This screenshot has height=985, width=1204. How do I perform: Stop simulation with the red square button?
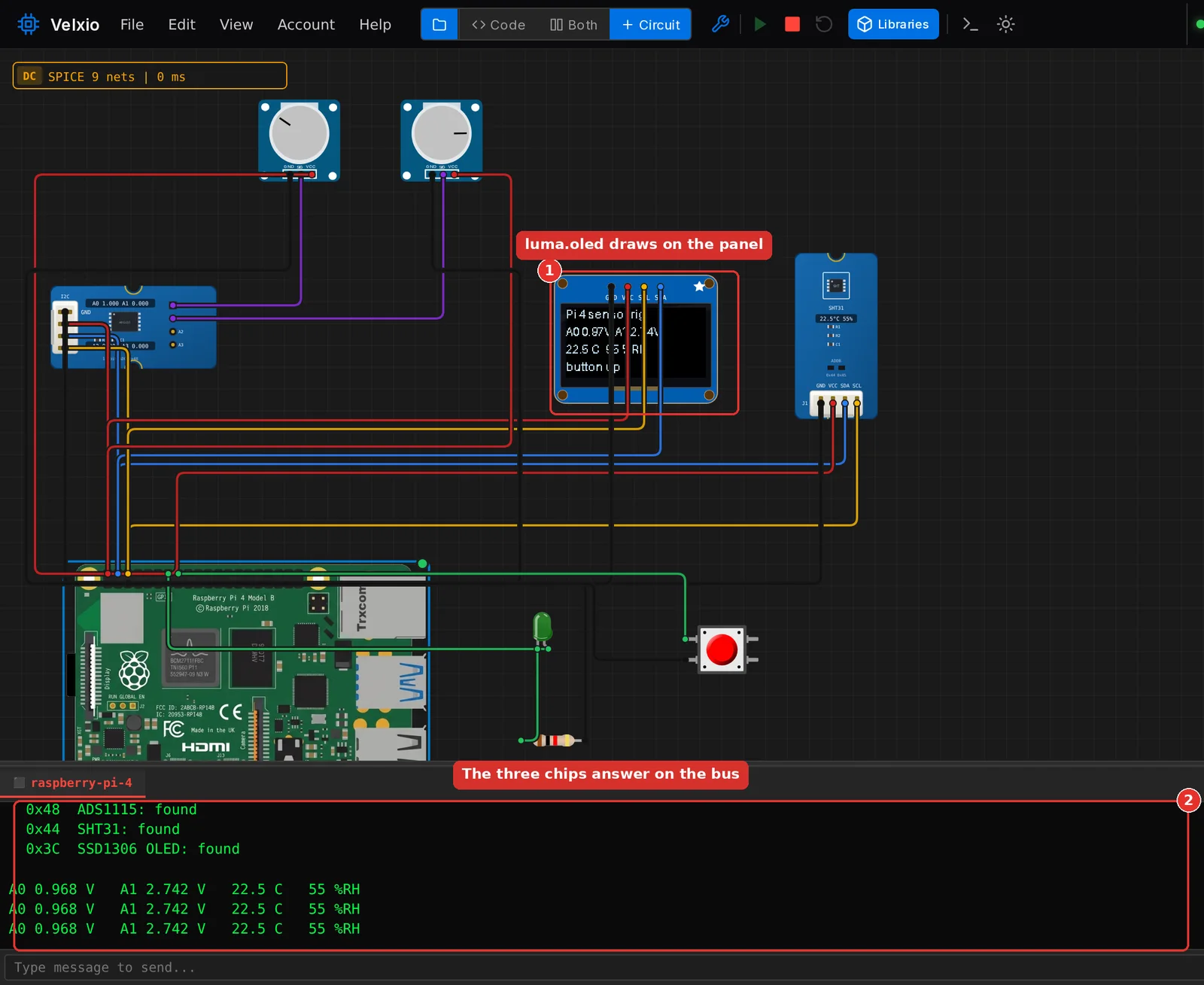pos(792,24)
